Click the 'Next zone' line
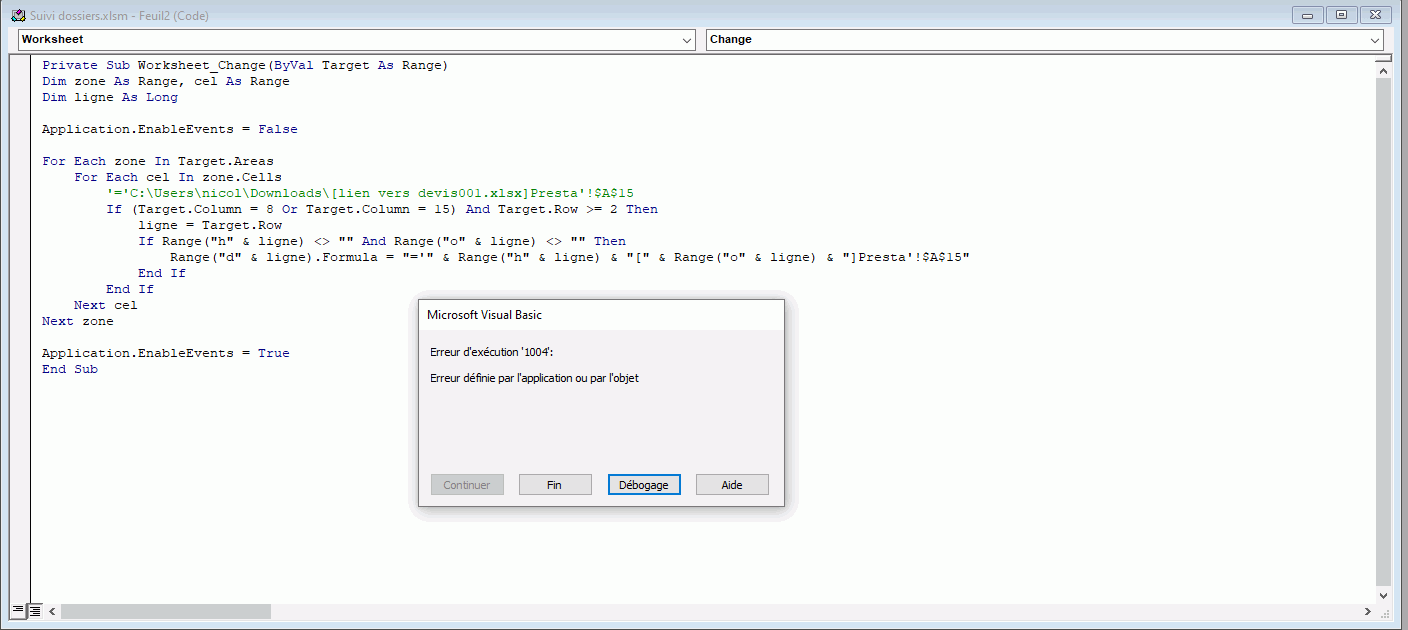This screenshot has width=1408, height=630. [78, 321]
